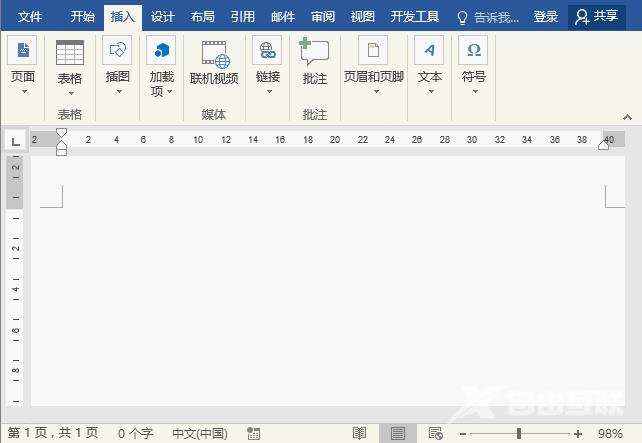Click the 告诉我 (Tell me) search box
This screenshot has height=443, width=642.
[489, 17]
